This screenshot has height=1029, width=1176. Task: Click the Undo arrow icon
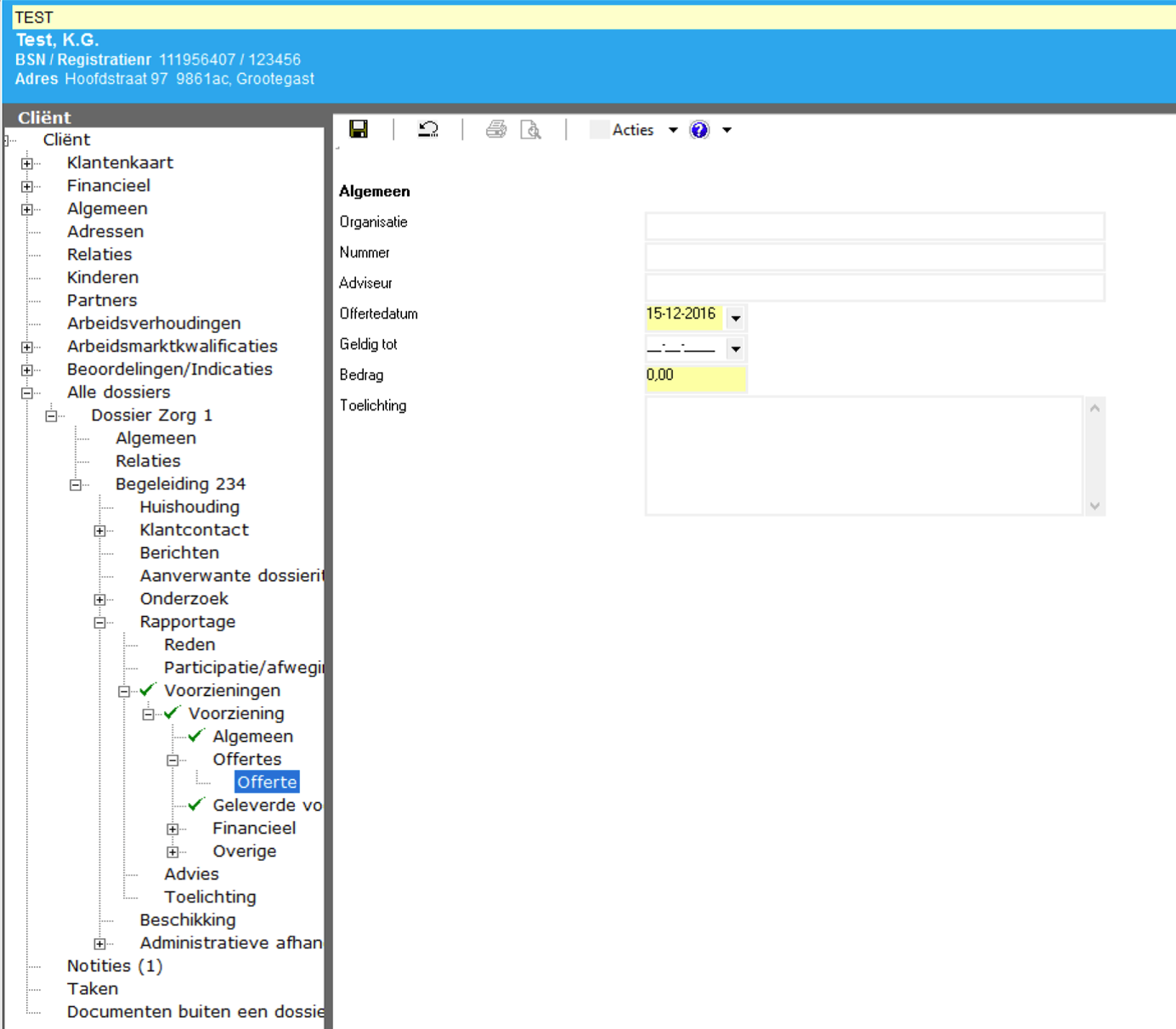click(428, 129)
